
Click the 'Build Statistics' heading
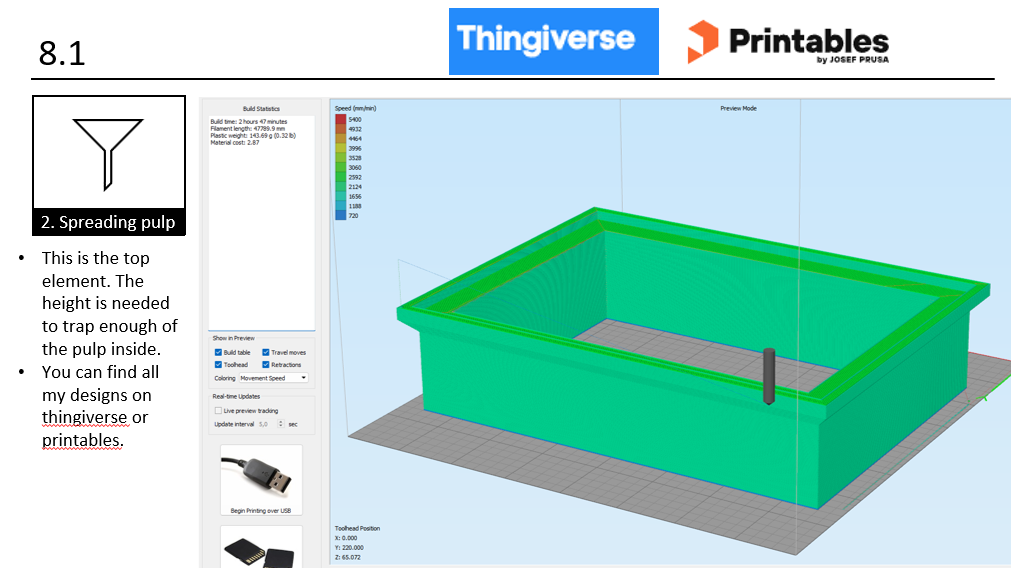pyautogui.click(x=261, y=109)
